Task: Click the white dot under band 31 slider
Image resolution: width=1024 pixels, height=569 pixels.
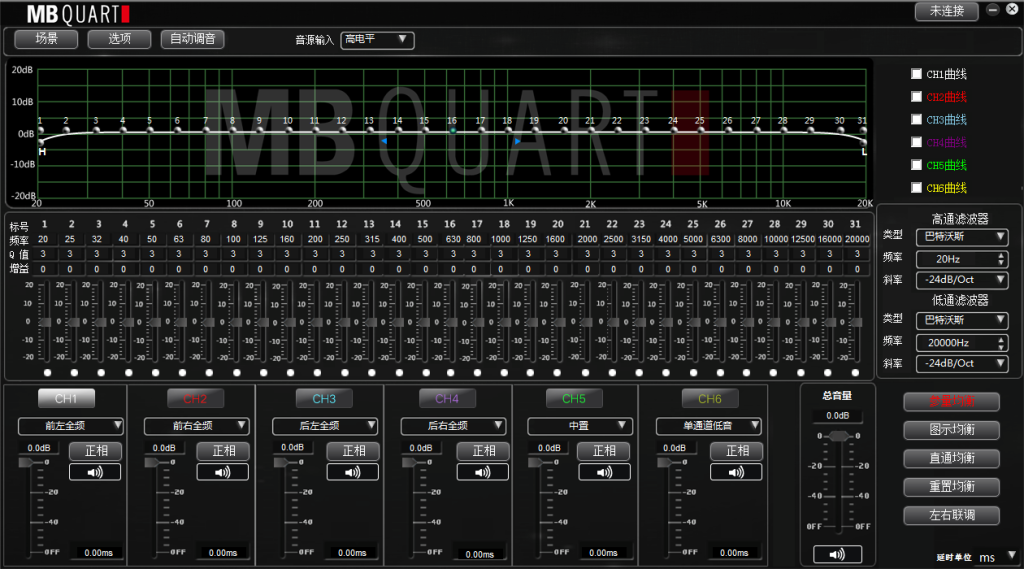Action: 855,373
